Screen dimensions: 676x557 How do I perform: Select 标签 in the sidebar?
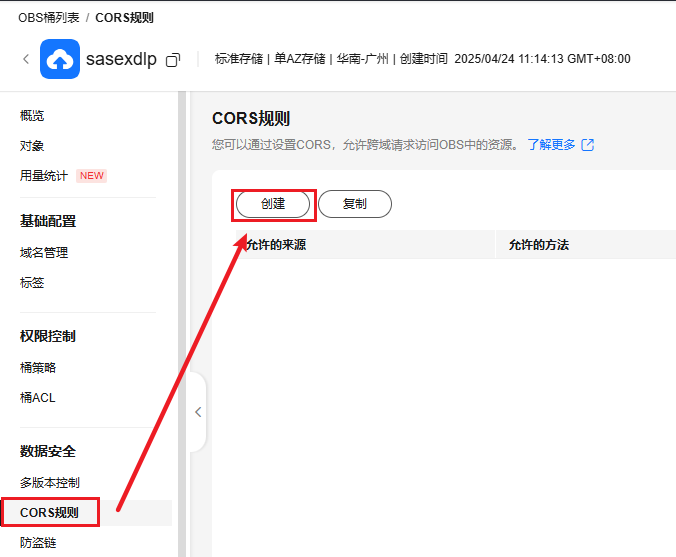pos(32,283)
